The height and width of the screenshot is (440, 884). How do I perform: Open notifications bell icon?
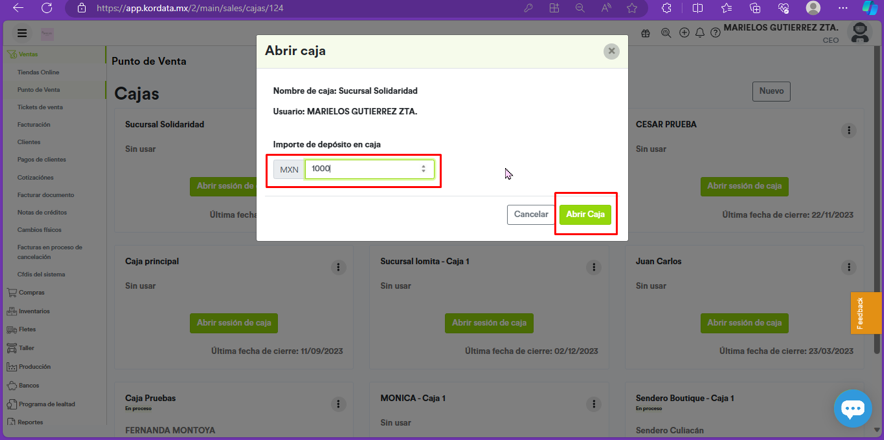(x=700, y=33)
